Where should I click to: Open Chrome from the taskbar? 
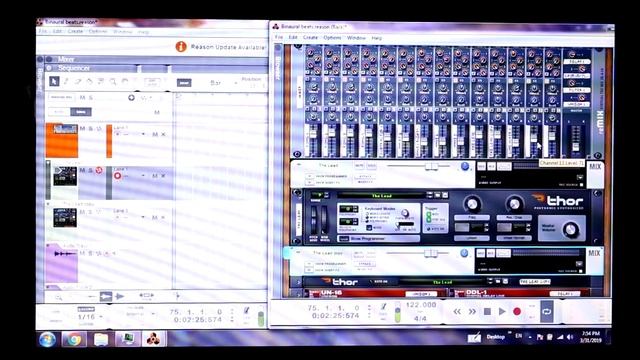pyautogui.click(x=74, y=339)
